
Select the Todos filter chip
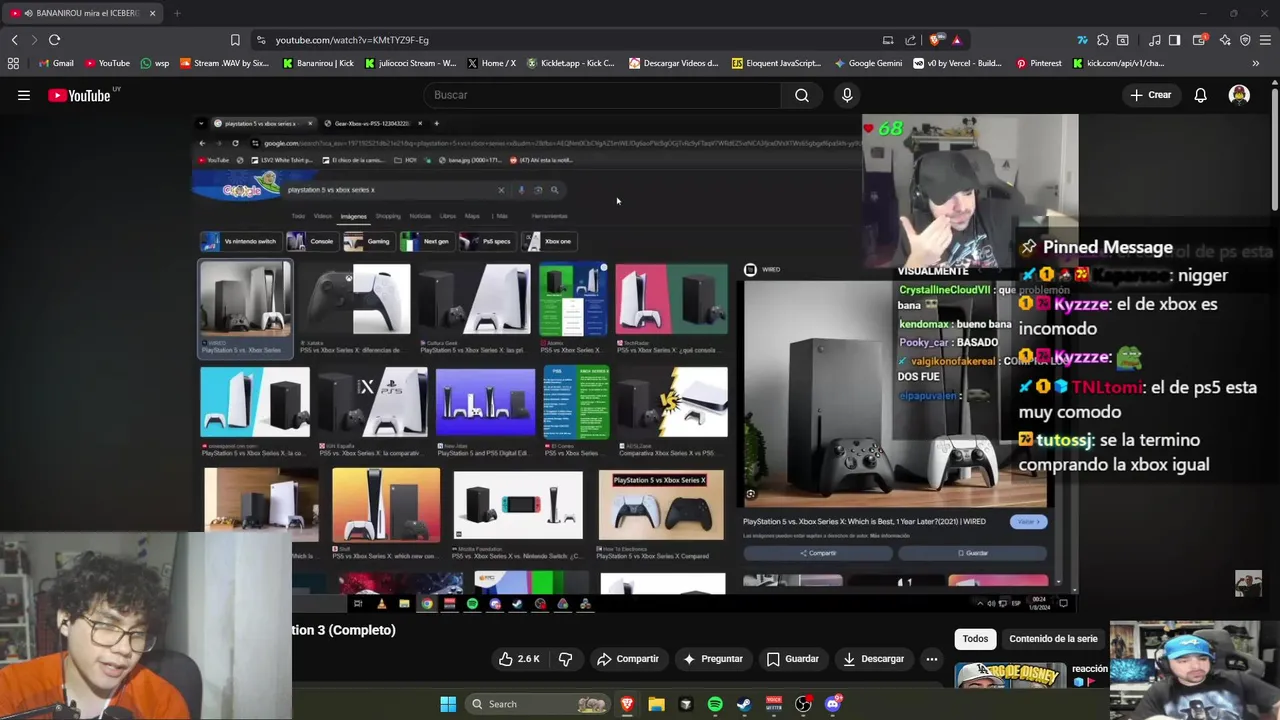tap(975, 639)
